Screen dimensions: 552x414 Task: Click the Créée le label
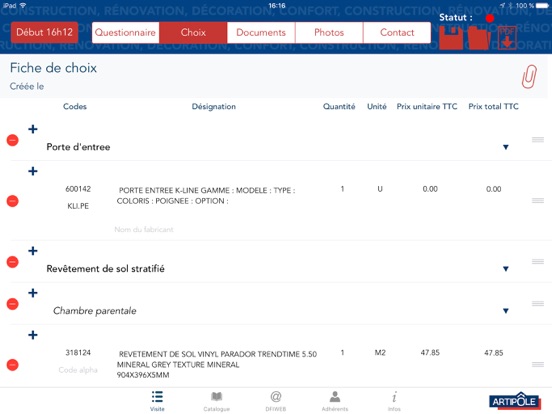27,86
